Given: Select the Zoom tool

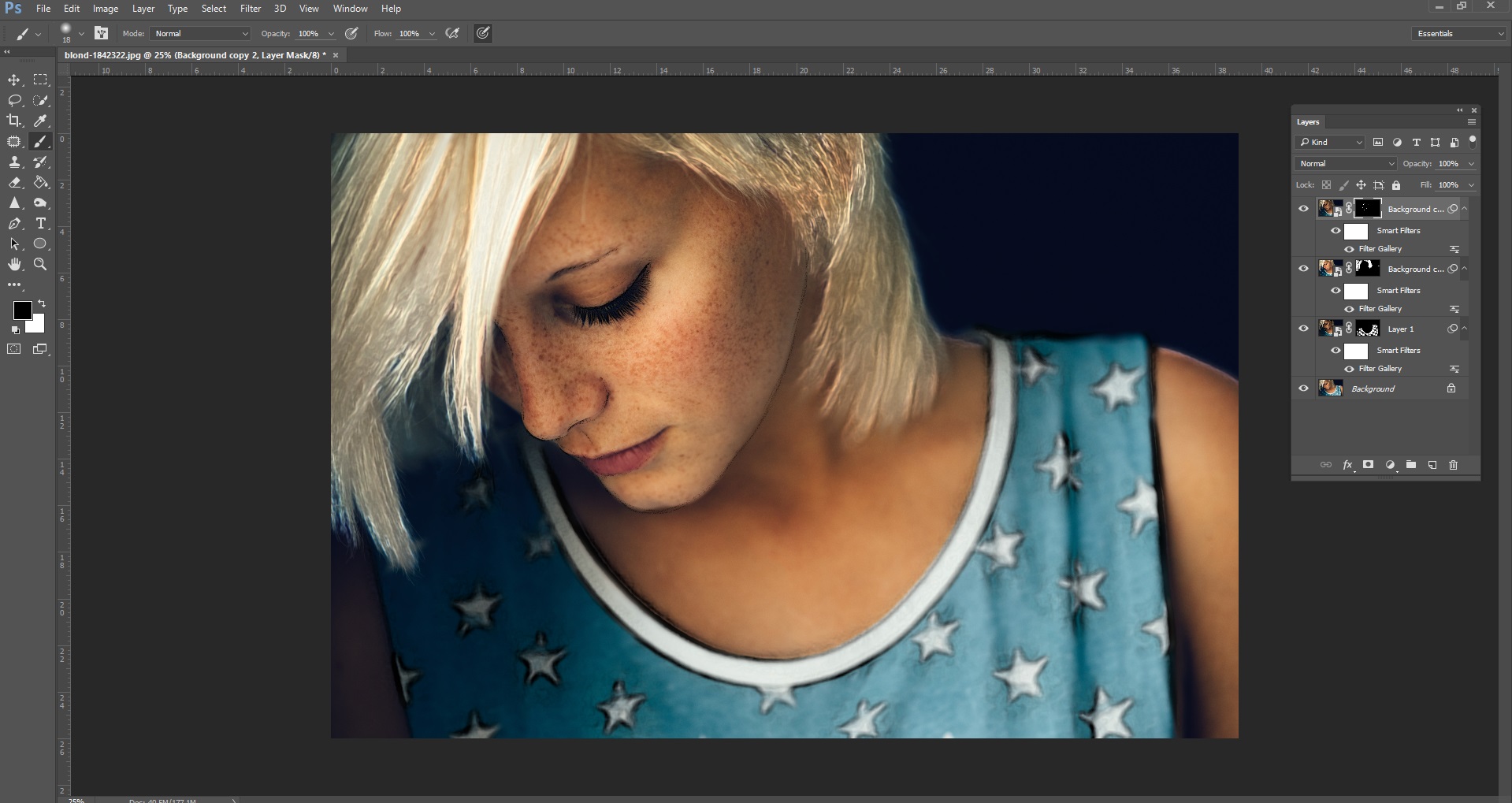Looking at the screenshot, I should pos(41,265).
